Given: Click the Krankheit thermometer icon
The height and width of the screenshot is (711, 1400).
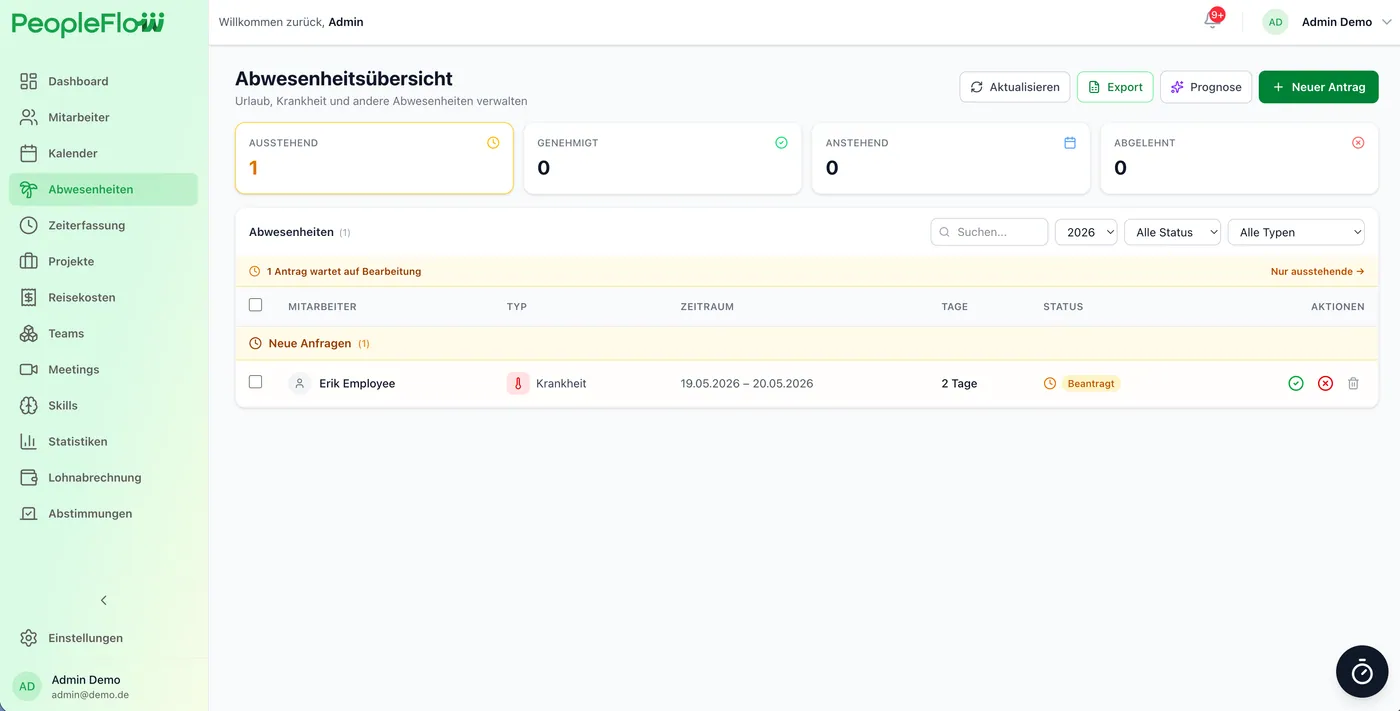Looking at the screenshot, I should click(518, 383).
